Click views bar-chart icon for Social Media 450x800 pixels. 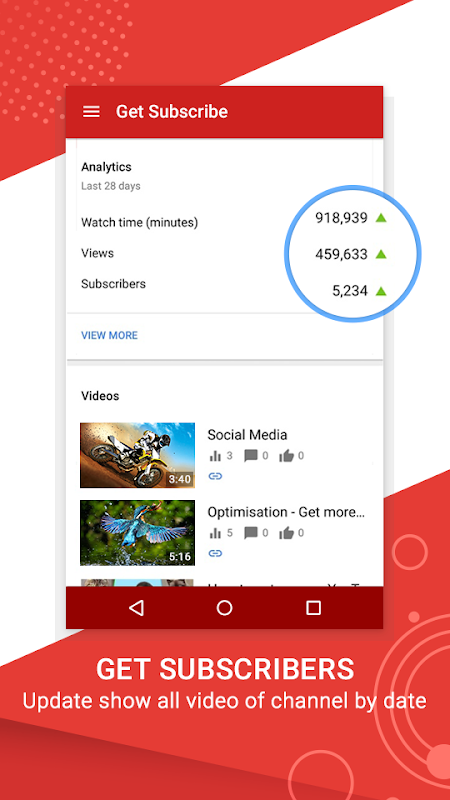tap(215, 456)
